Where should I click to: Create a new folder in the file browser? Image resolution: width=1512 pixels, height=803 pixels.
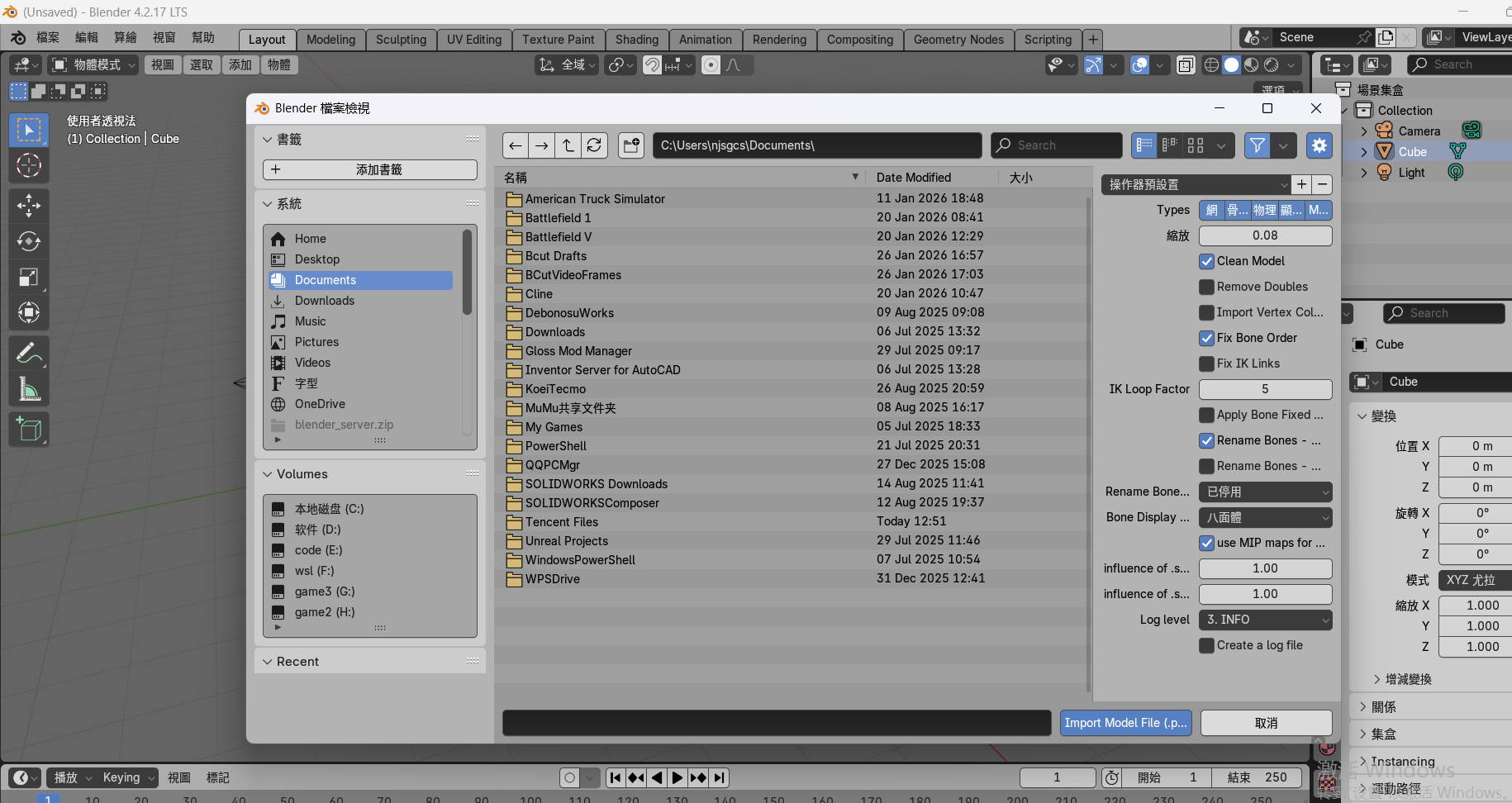(631, 145)
